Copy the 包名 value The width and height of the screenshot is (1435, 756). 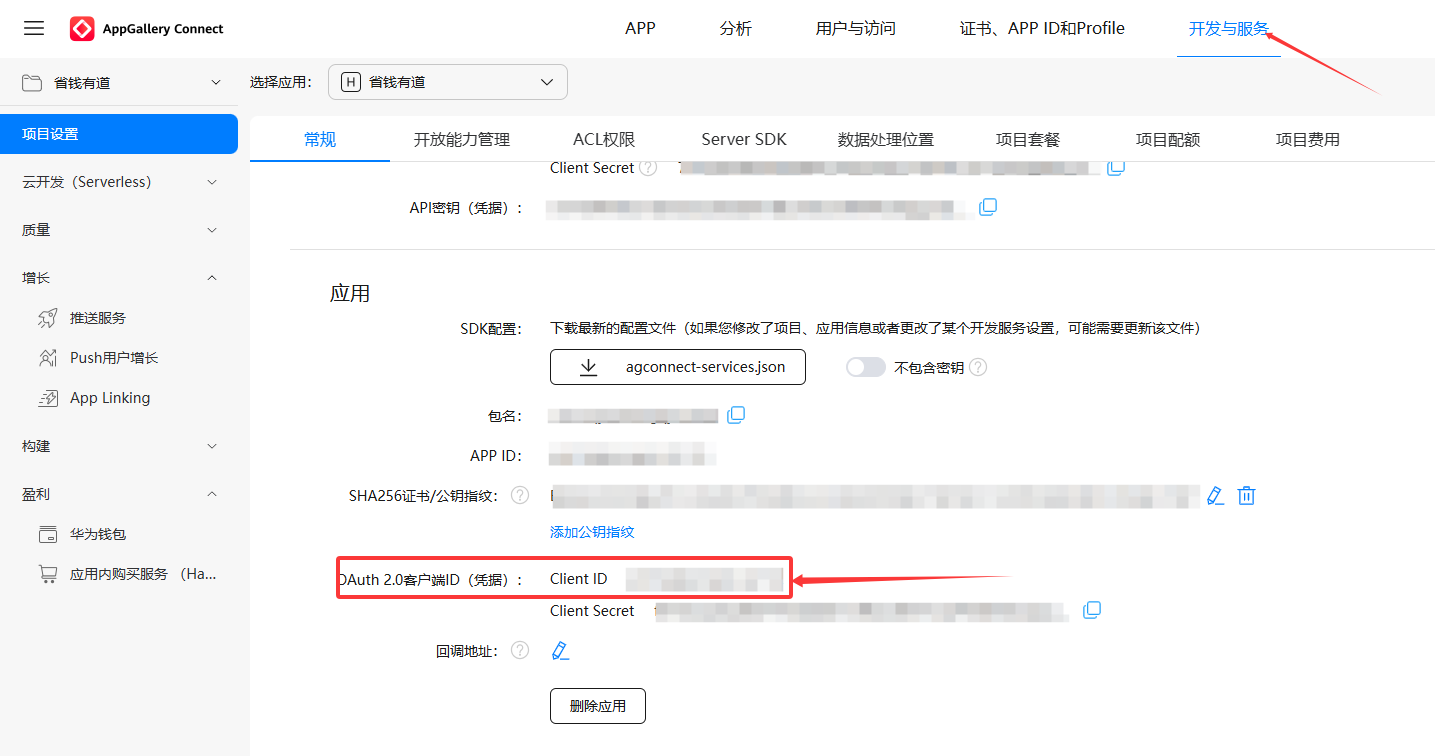tap(736, 414)
